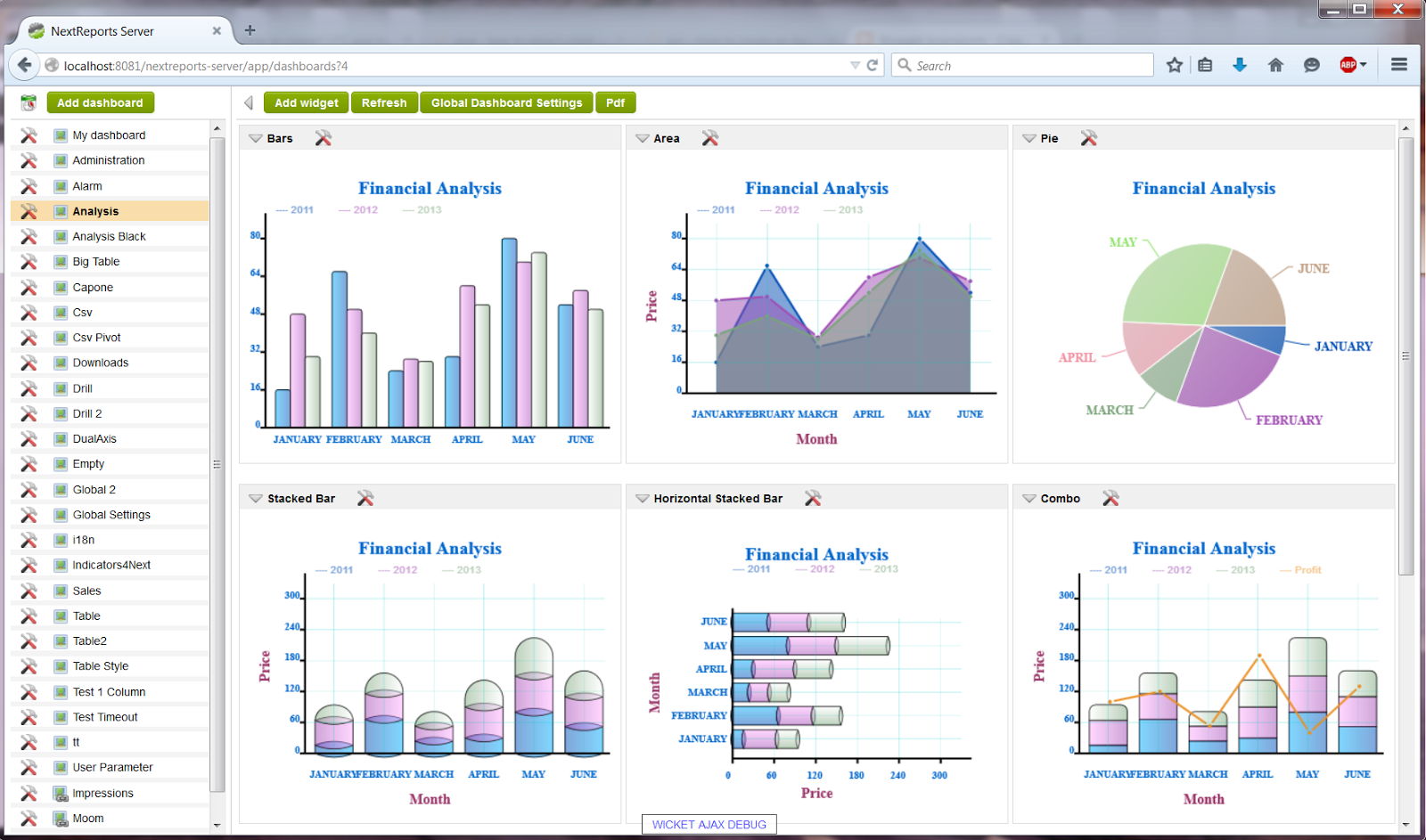Viewport: 1426px width, 840px height.
Task: Open settings wrench for the Stacked Bar widget
Action: [365, 498]
